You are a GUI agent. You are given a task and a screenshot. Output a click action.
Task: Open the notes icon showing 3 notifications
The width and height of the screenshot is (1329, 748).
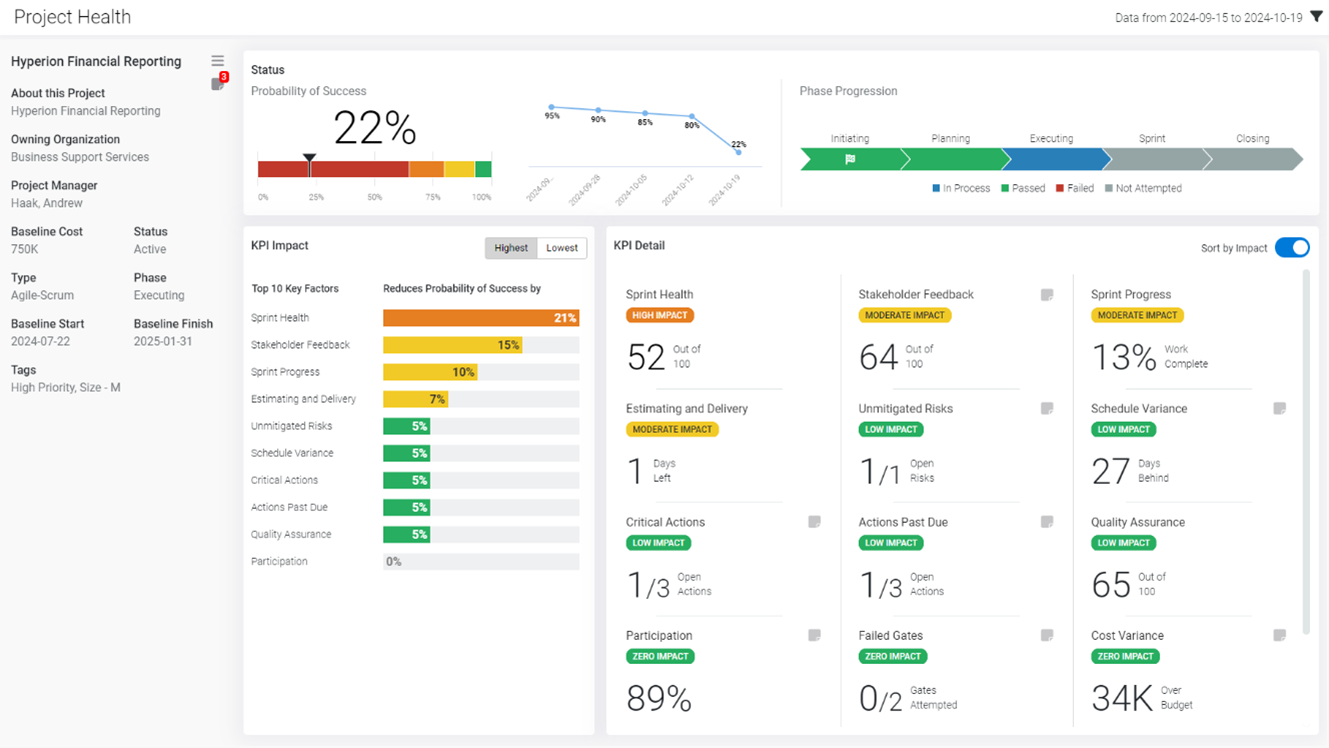pos(218,84)
